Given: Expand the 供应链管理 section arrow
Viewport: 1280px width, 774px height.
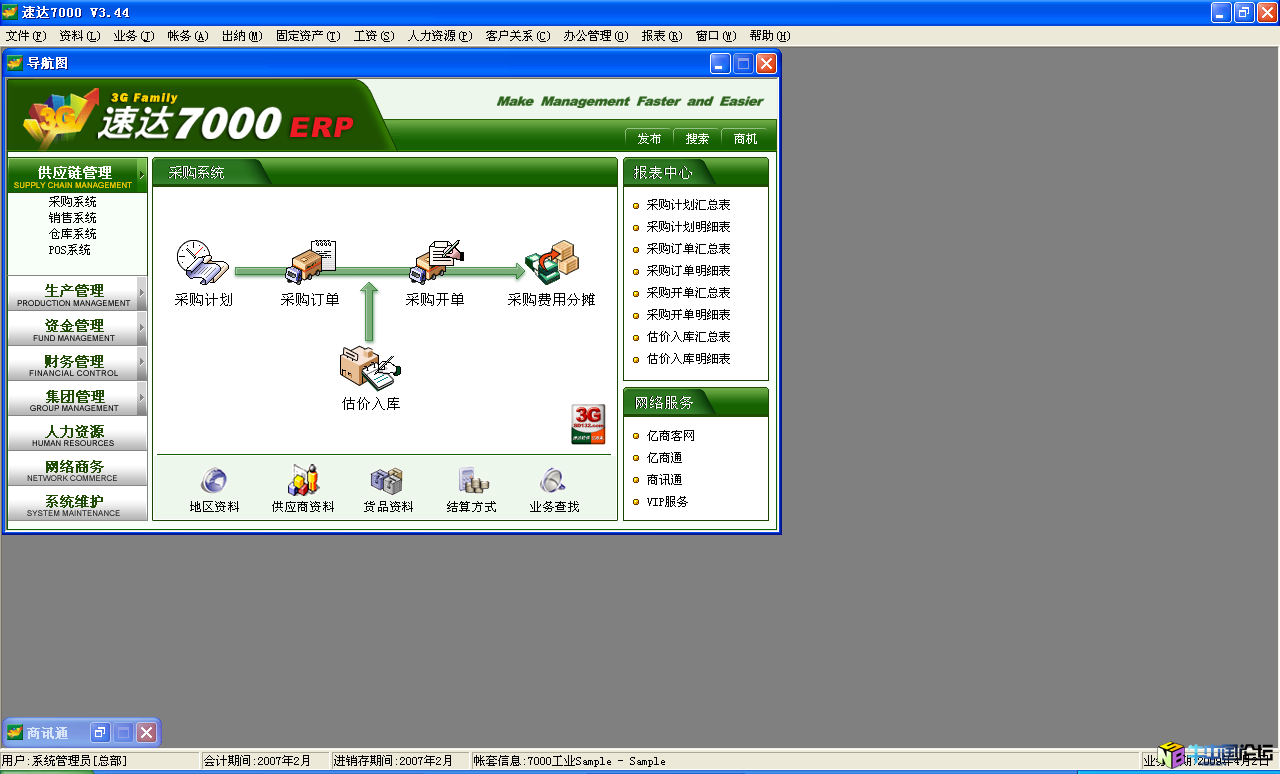Looking at the screenshot, I should tap(141, 175).
